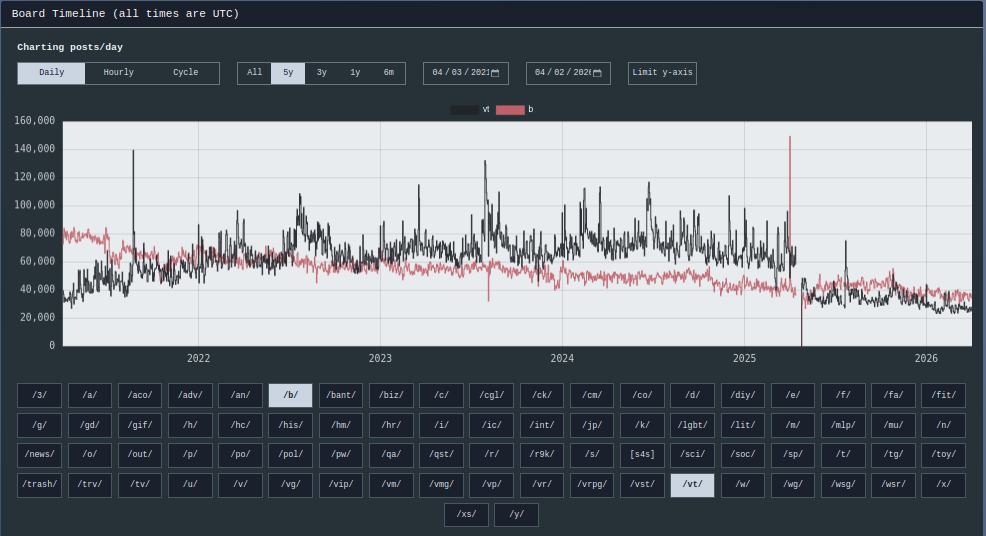The image size is (986, 536).
Task: Select the /ck/ board button
Action: 542,395
